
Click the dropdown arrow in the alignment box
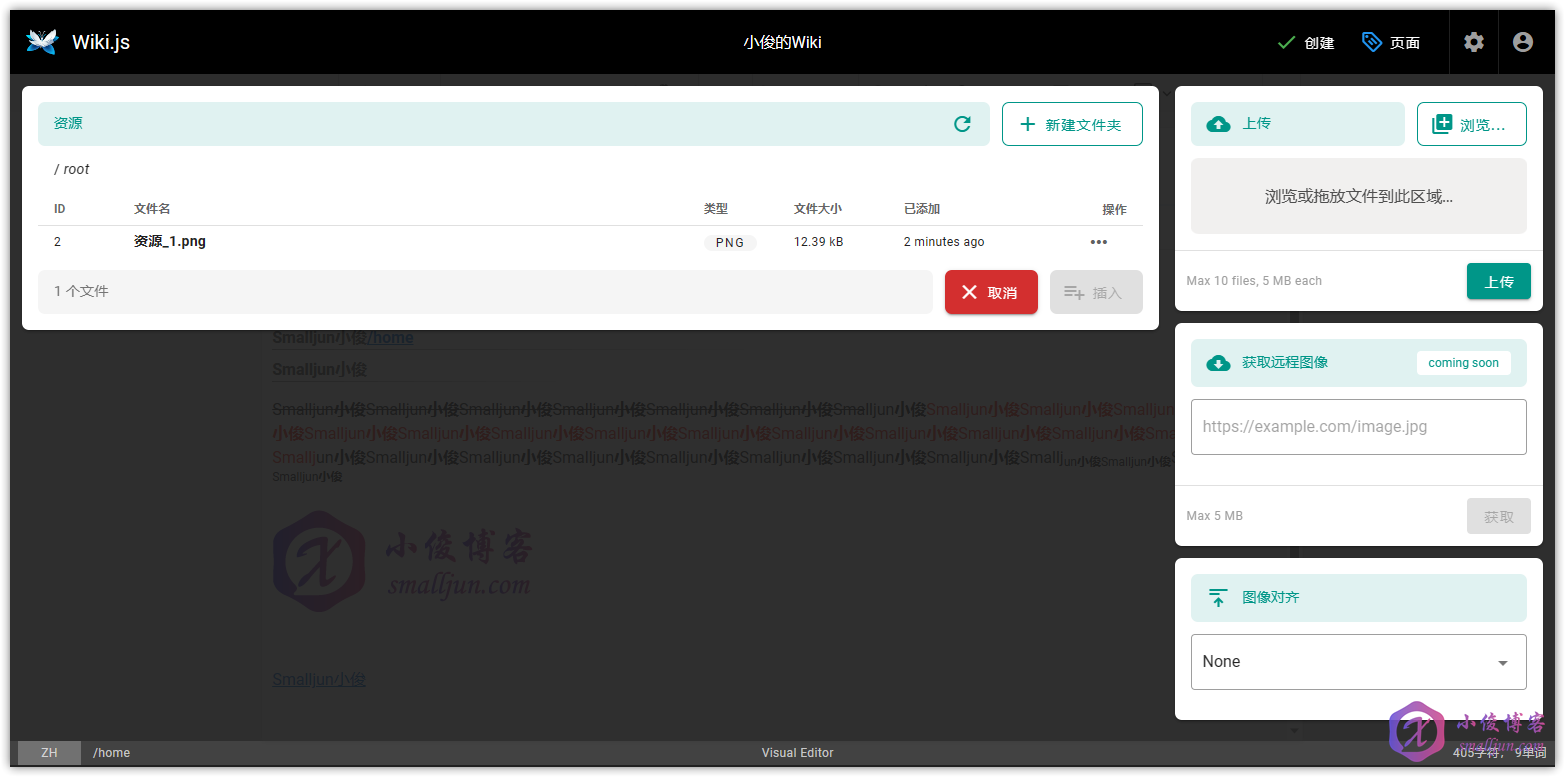click(1502, 663)
